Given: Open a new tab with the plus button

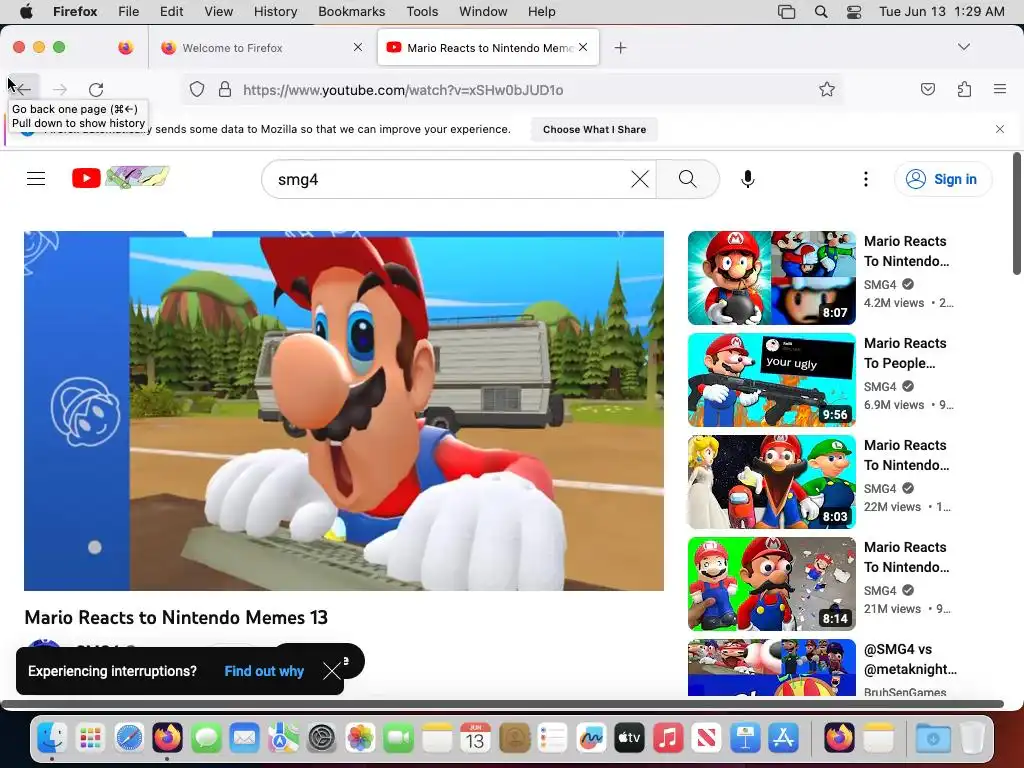Looking at the screenshot, I should point(620,48).
